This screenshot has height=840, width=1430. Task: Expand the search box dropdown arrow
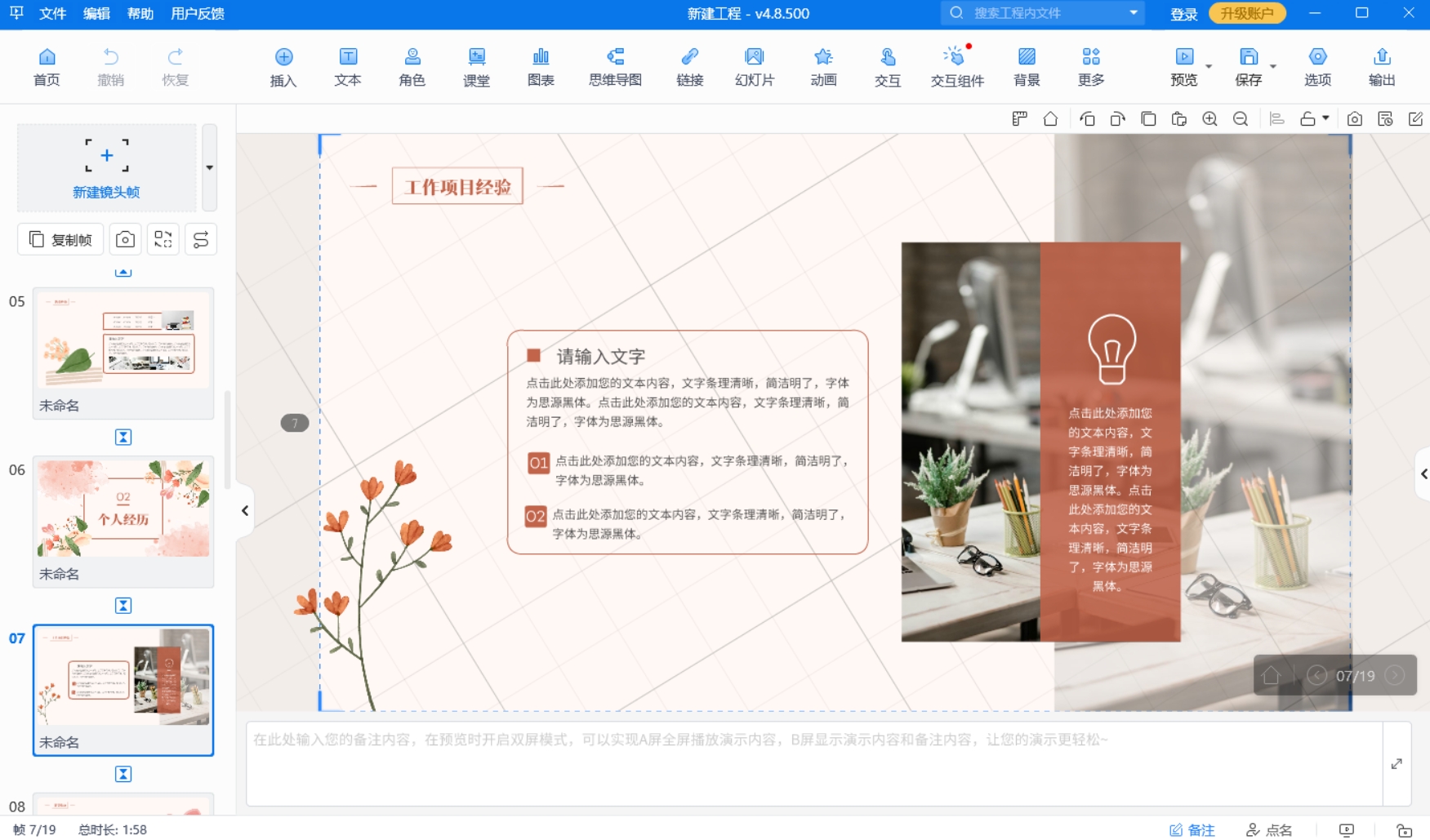pyautogui.click(x=1134, y=13)
